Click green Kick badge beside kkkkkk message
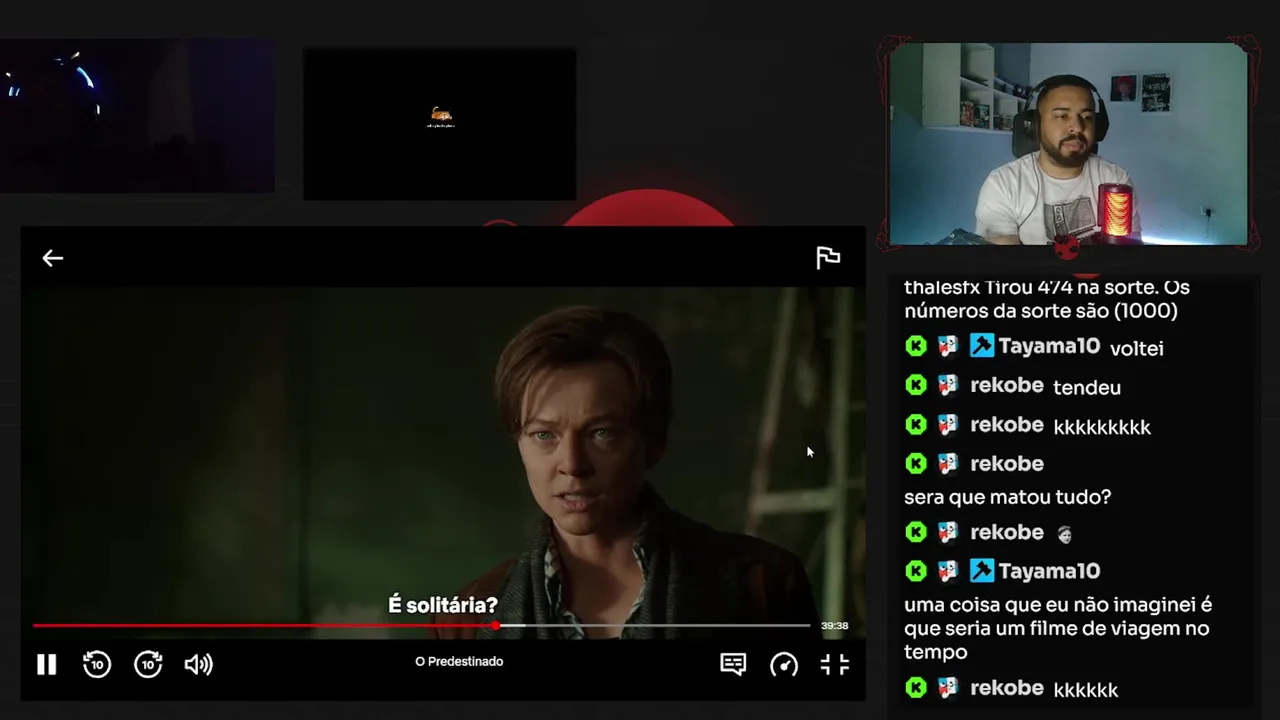Screen dimensions: 1280x720 click(x=916, y=688)
